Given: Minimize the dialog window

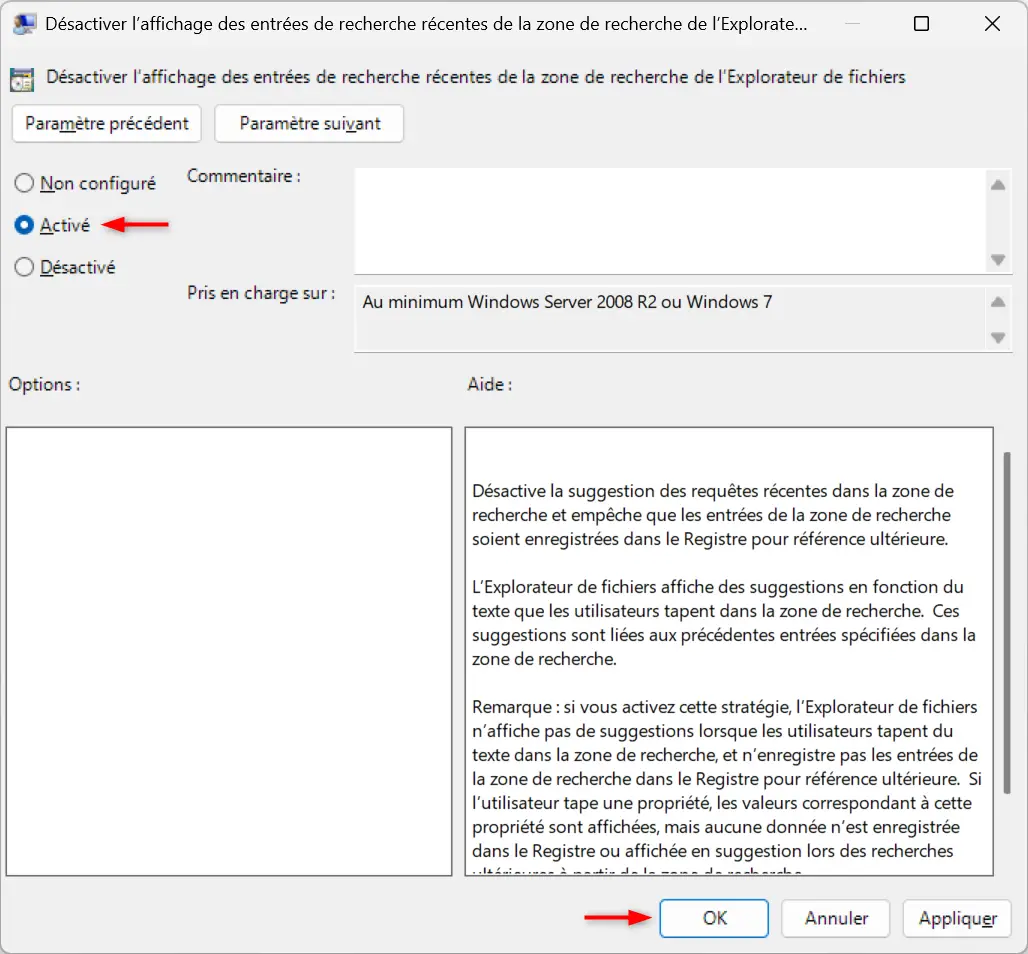Looking at the screenshot, I should coord(852,24).
